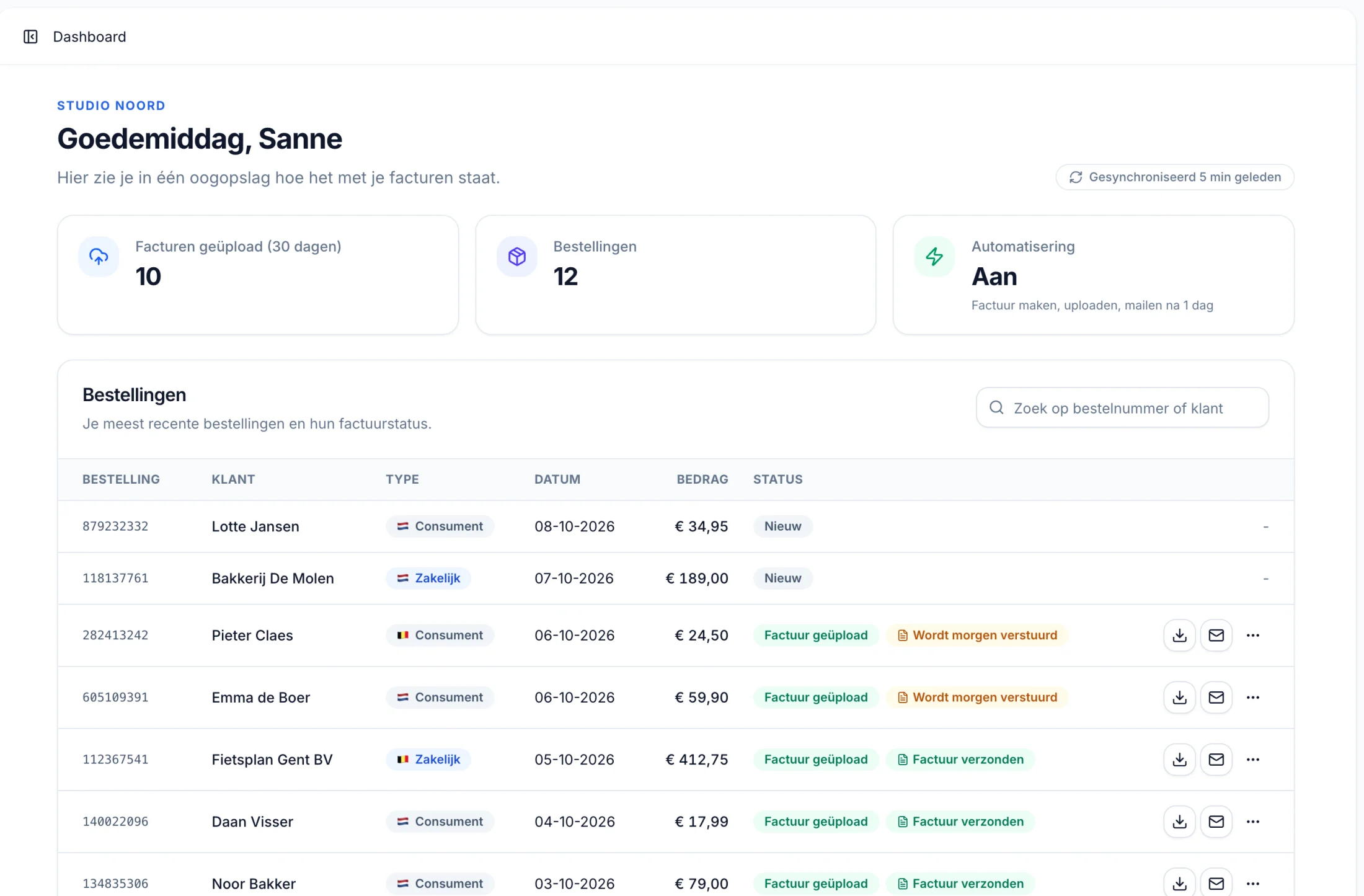Click the cloud upload icon in Facturen card

(99, 256)
